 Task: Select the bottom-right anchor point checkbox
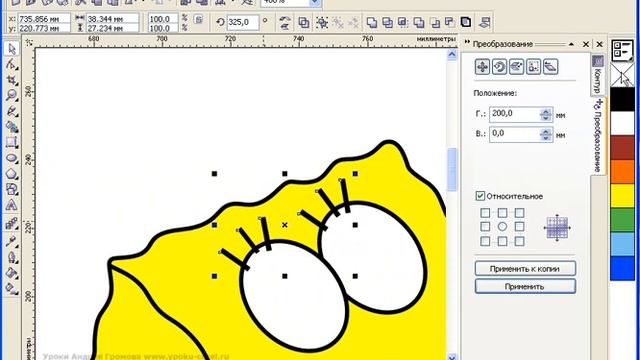pyautogui.click(x=519, y=241)
